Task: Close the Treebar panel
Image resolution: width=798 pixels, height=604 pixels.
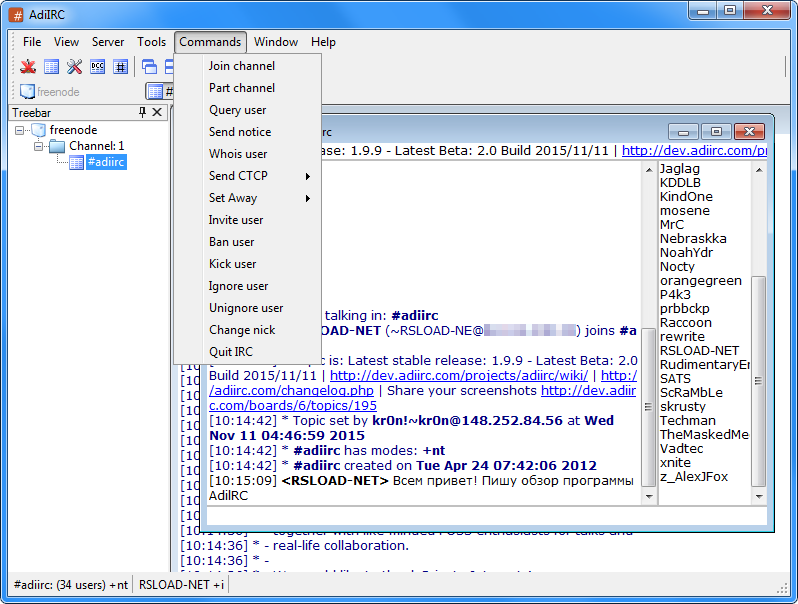Action: [x=157, y=112]
